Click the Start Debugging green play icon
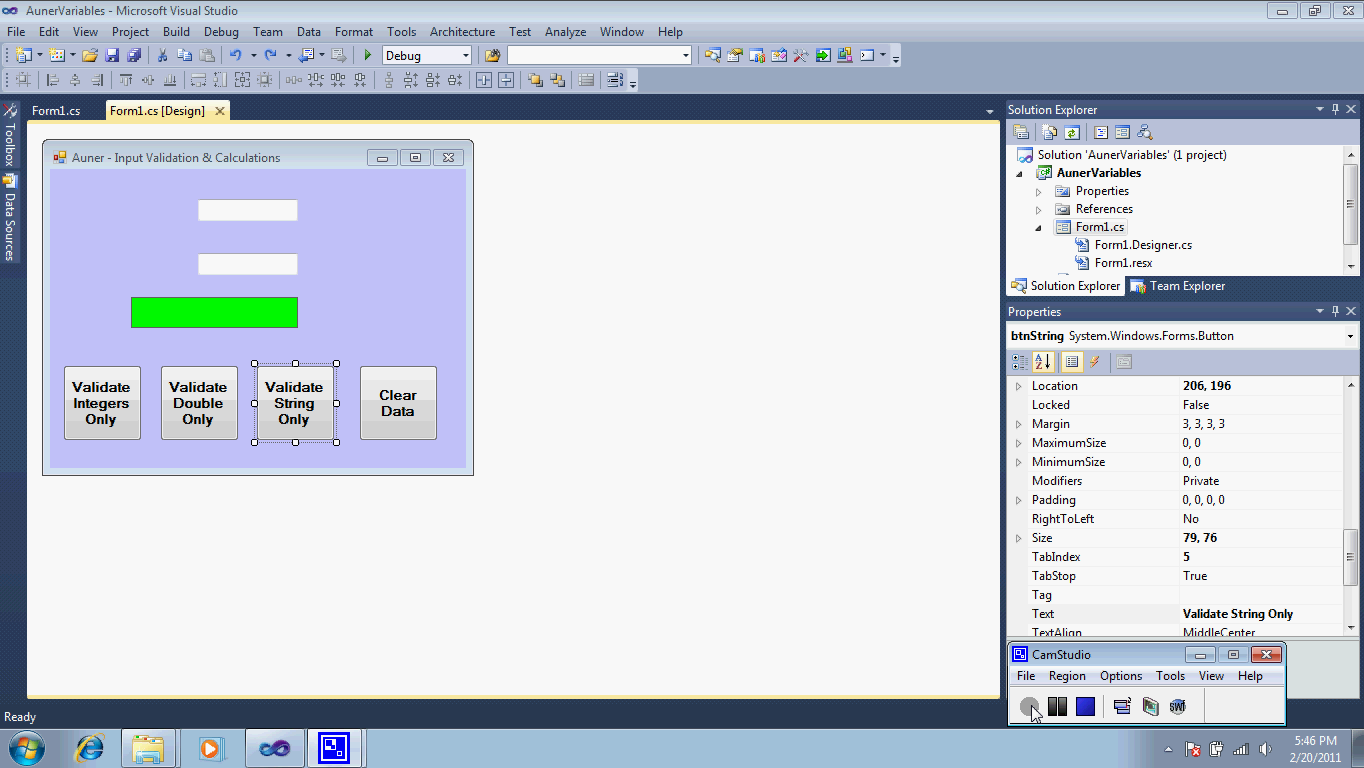Screen dimensions: 1364x768 click(368, 56)
